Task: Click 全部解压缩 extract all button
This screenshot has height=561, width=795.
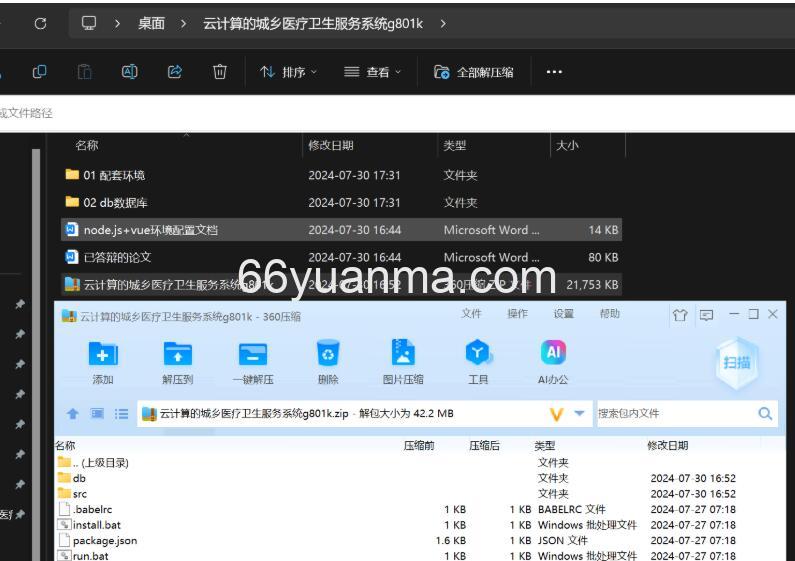Action: (x=474, y=72)
